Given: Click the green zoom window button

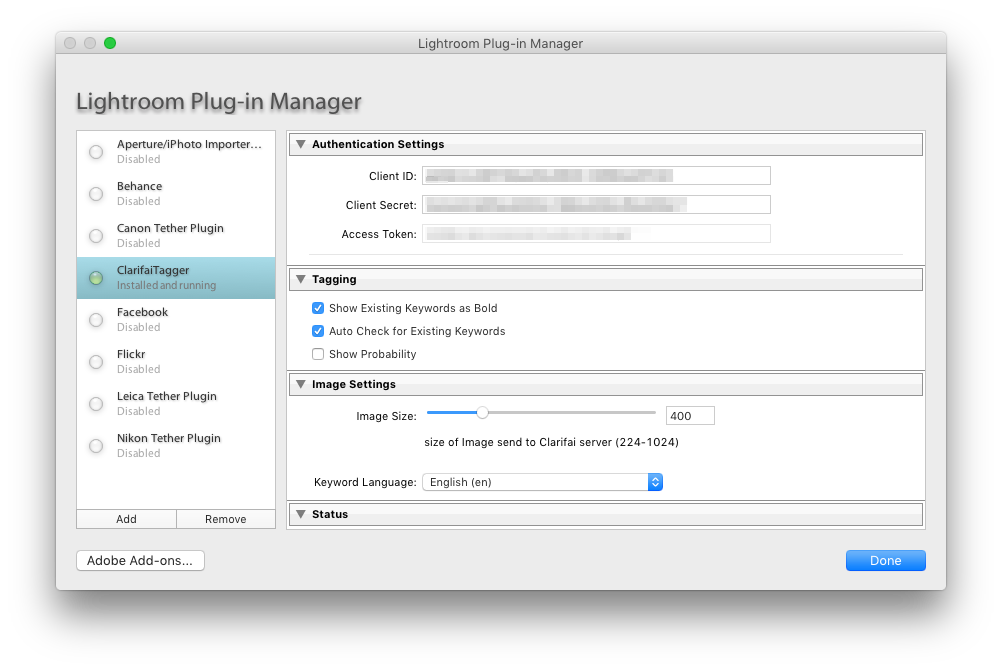Looking at the screenshot, I should pos(110,43).
